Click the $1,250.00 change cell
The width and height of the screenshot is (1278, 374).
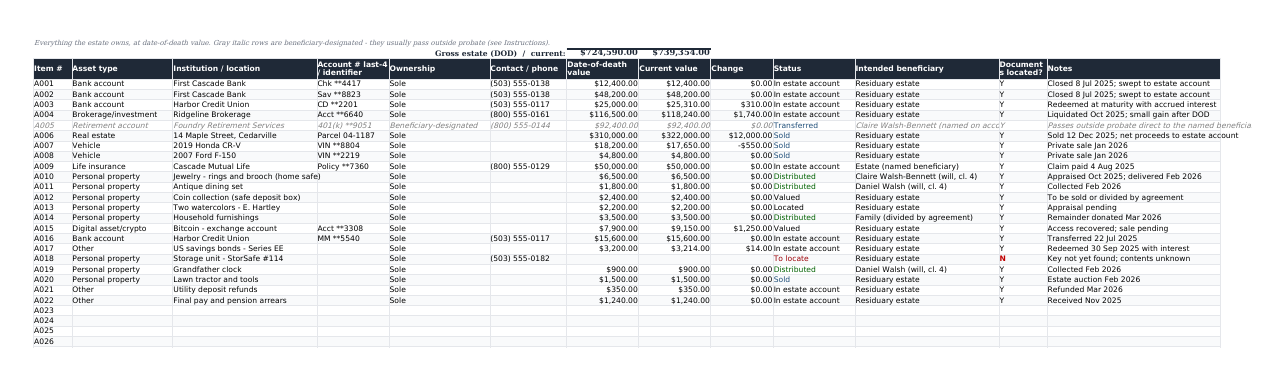coord(741,228)
